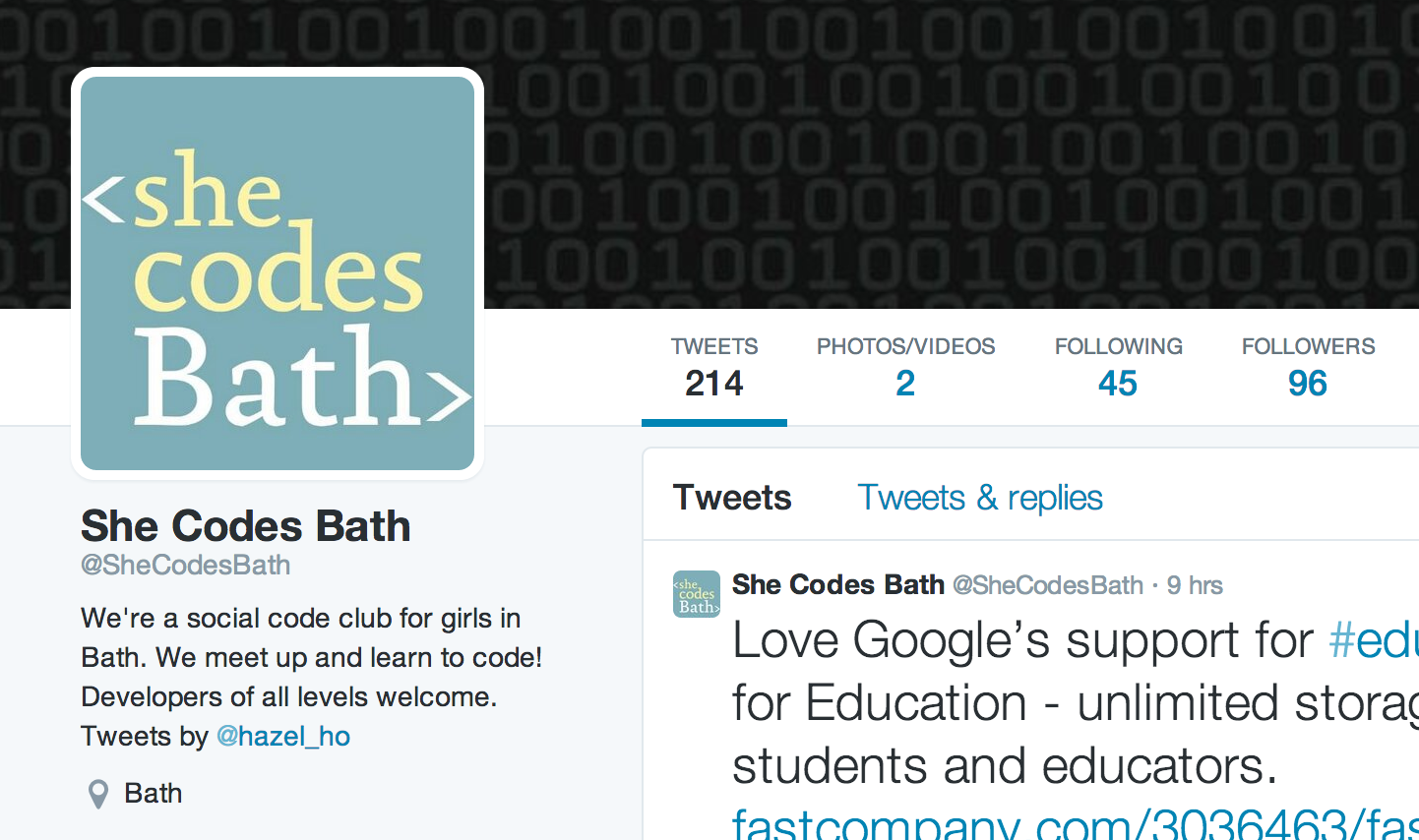The image size is (1419, 840).
Task: Click the binary code header banner image
Action: [x=945, y=154]
